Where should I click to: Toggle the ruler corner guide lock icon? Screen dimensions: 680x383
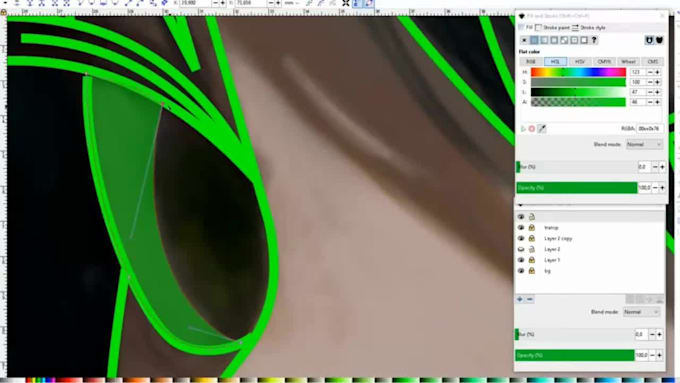click(3, 12)
